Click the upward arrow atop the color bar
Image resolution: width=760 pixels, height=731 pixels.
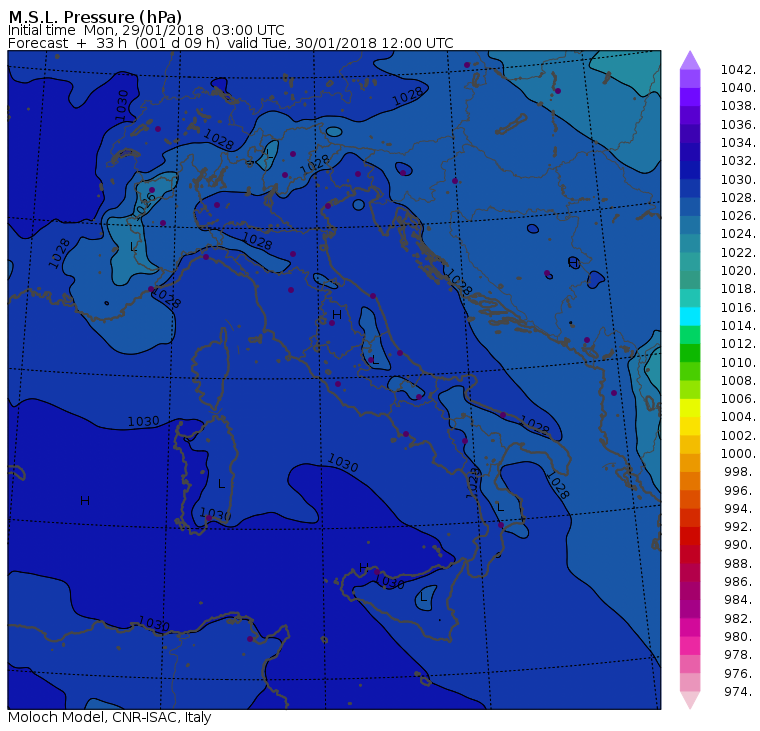[x=690, y=60]
